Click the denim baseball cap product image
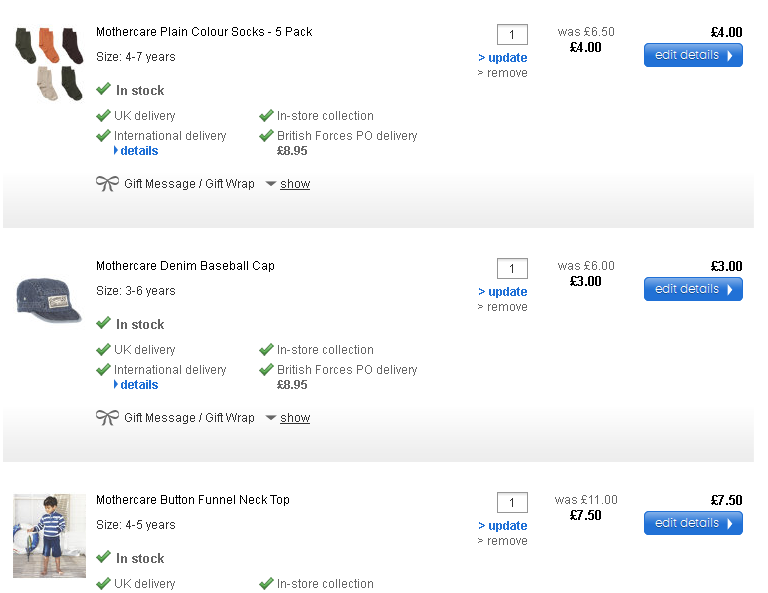 [x=49, y=298]
